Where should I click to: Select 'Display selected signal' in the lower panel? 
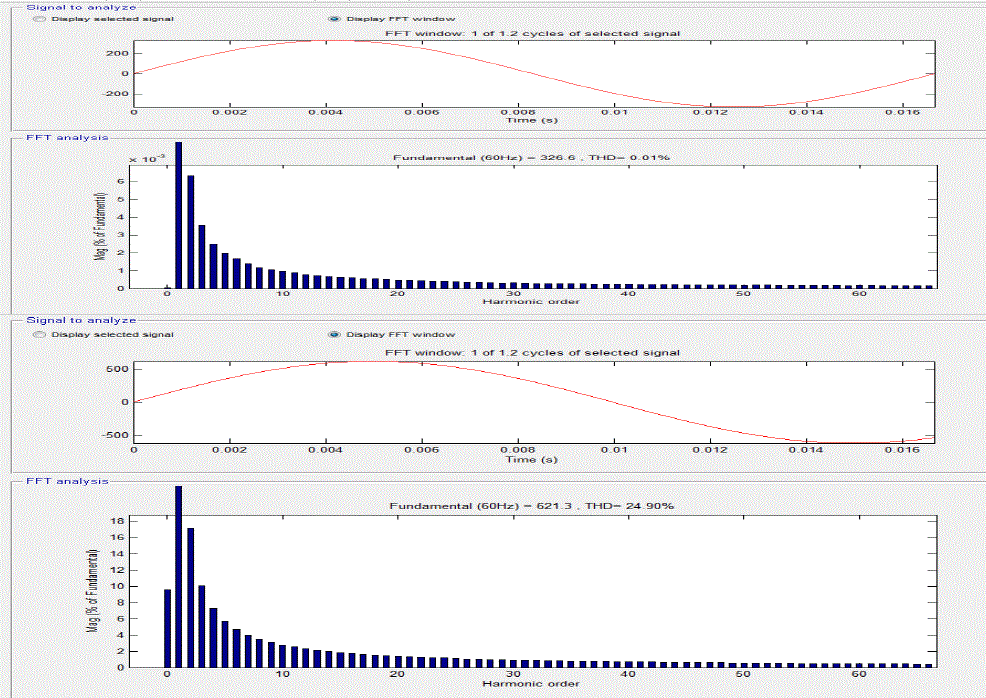(x=39, y=334)
